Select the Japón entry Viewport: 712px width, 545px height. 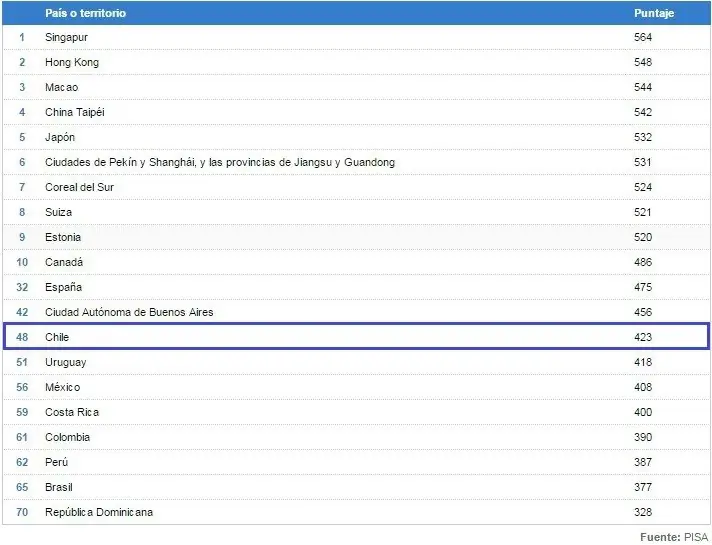point(59,137)
